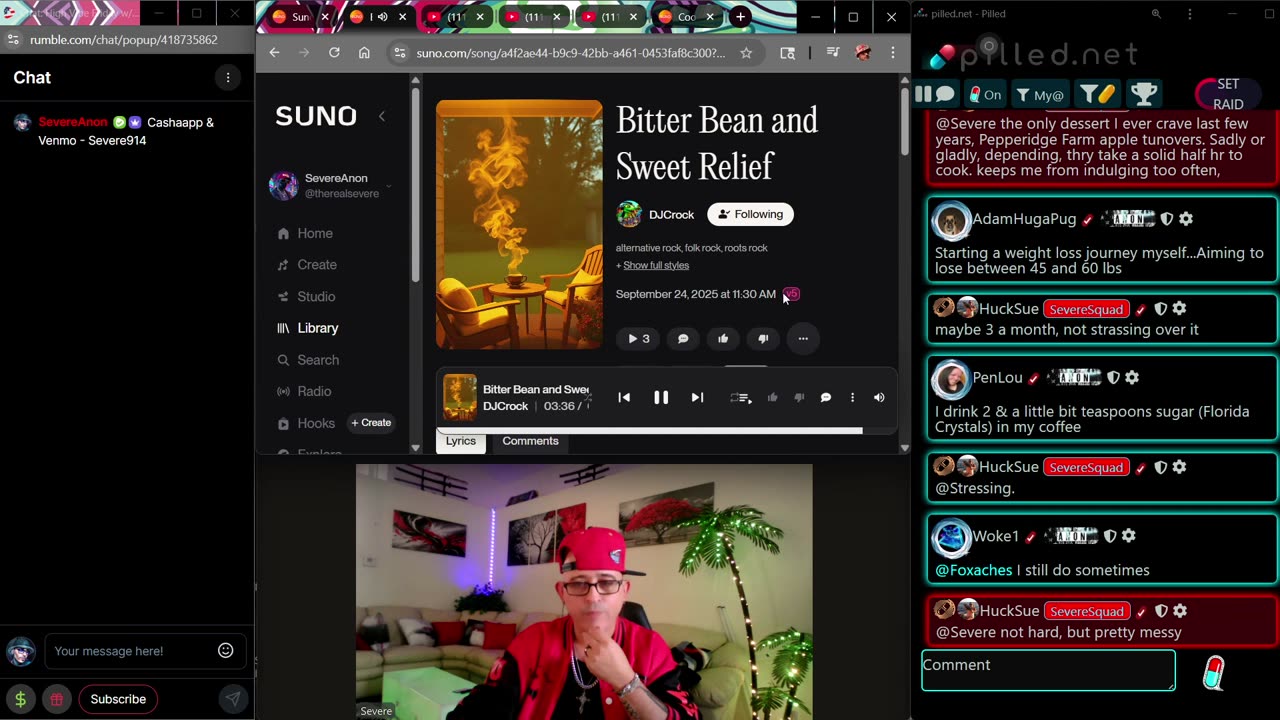Open emoji picker in Rumble chat
Viewport: 1280px width, 720px height.
pos(226,651)
